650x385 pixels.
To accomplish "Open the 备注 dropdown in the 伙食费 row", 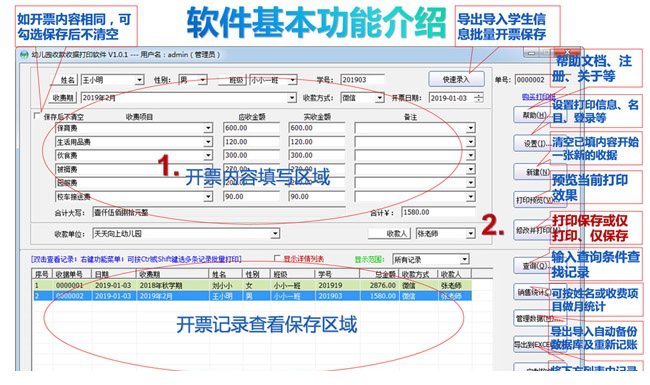I will click(x=471, y=155).
